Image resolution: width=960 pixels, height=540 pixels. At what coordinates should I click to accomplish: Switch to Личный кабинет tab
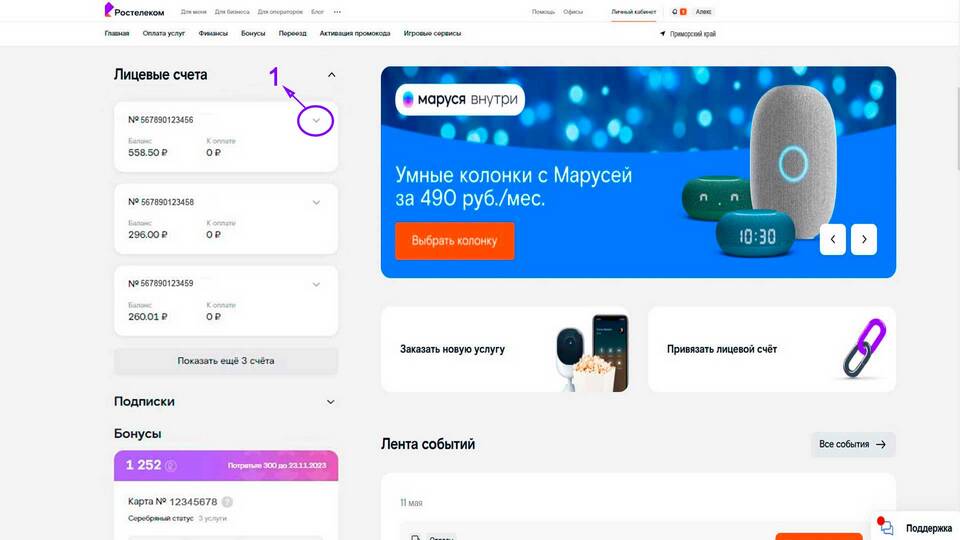coord(634,12)
